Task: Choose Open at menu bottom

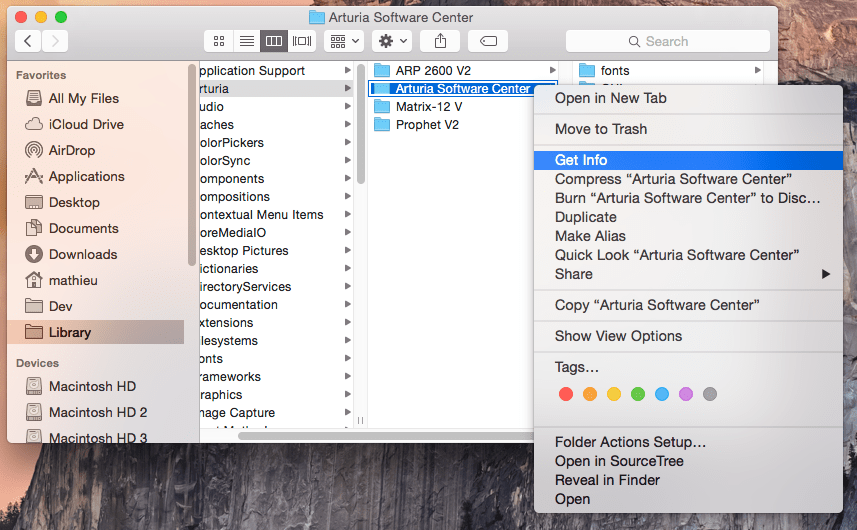Action: 688,499
